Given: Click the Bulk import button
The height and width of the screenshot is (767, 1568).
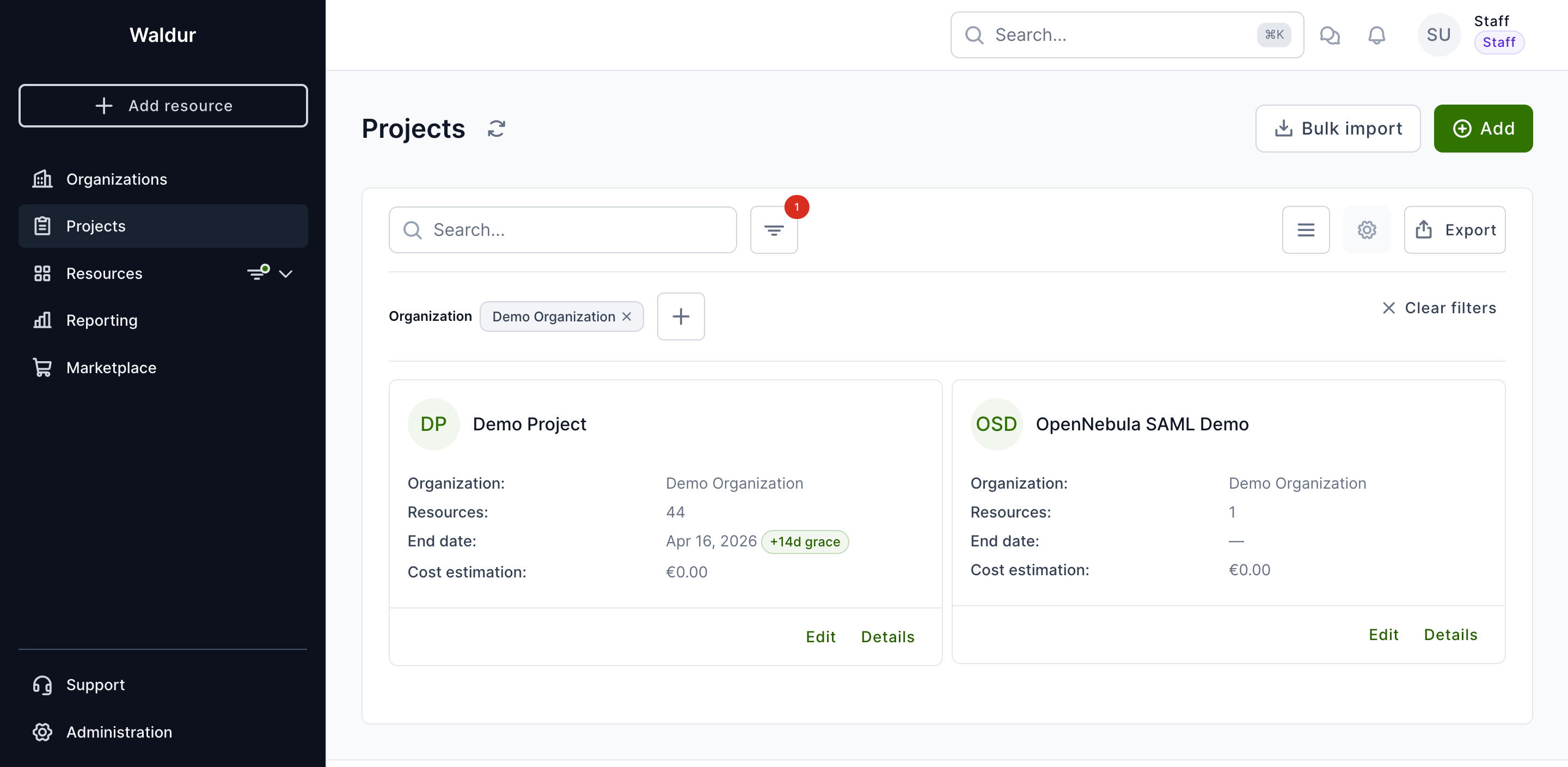Looking at the screenshot, I should (x=1338, y=129).
